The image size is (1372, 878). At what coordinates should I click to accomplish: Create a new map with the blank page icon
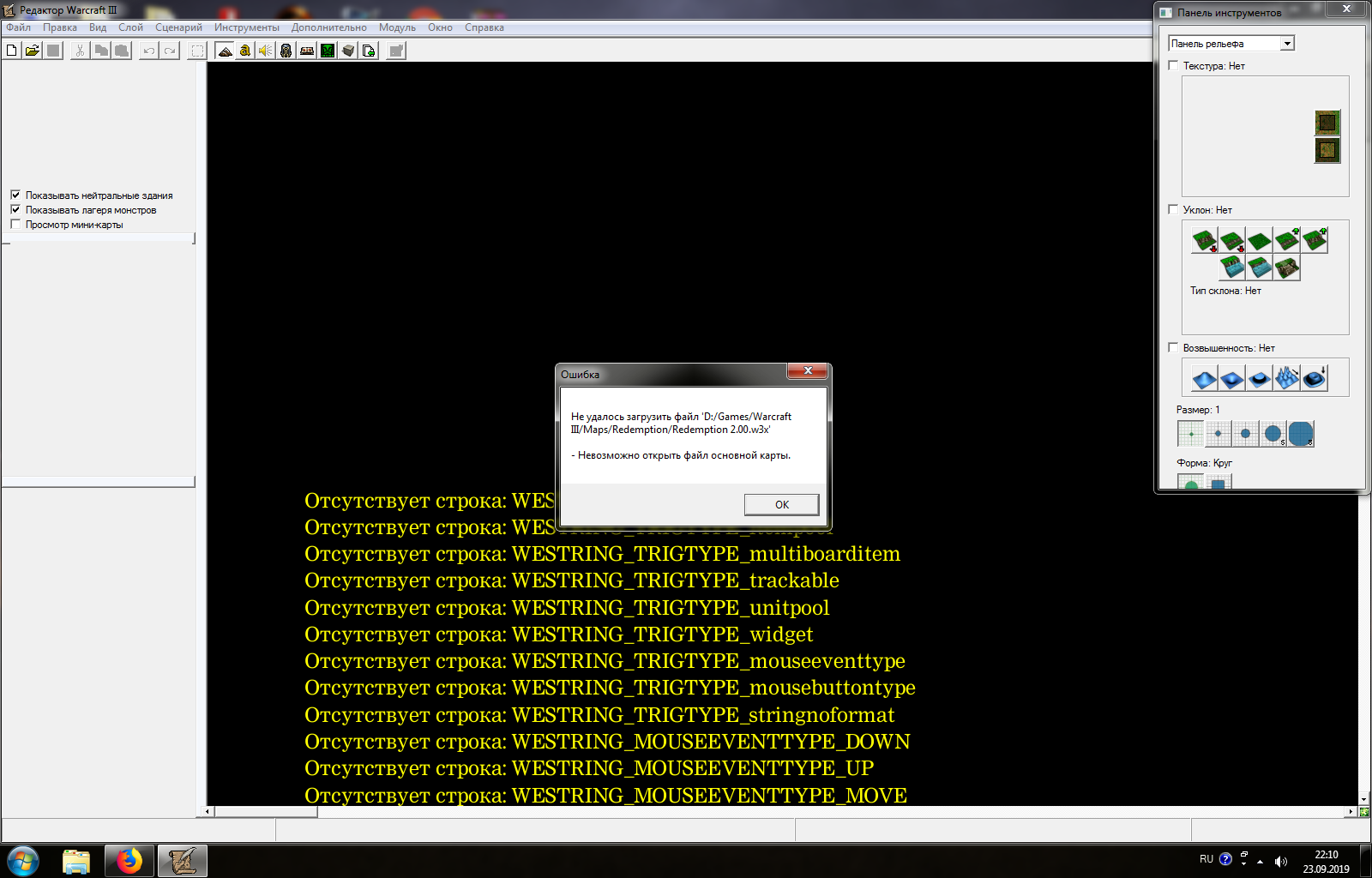(11, 51)
